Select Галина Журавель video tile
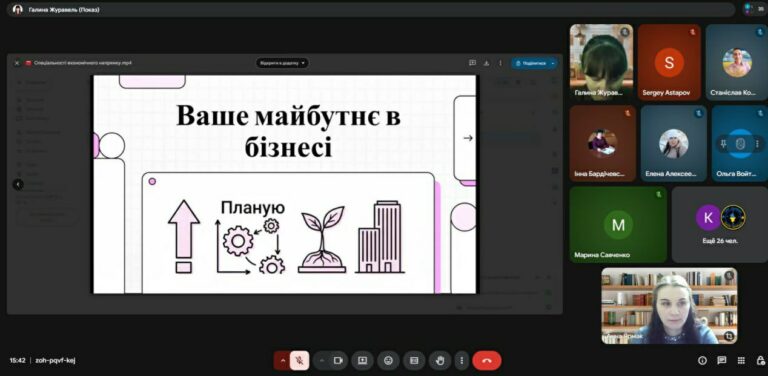Viewport: 768px width, 376px height. [x=601, y=62]
